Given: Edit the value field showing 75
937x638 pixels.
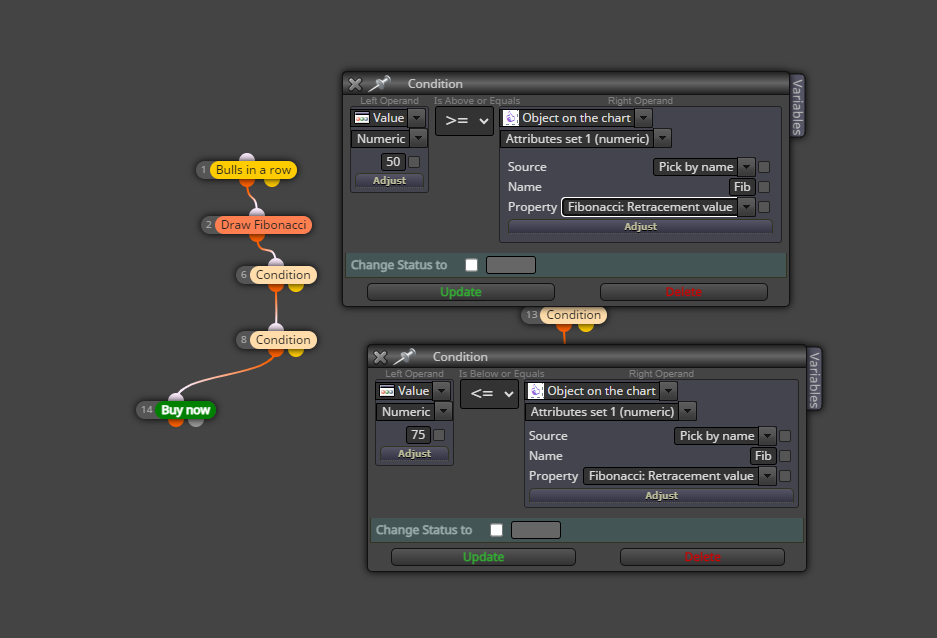Looking at the screenshot, I should (x=418, y=434).
